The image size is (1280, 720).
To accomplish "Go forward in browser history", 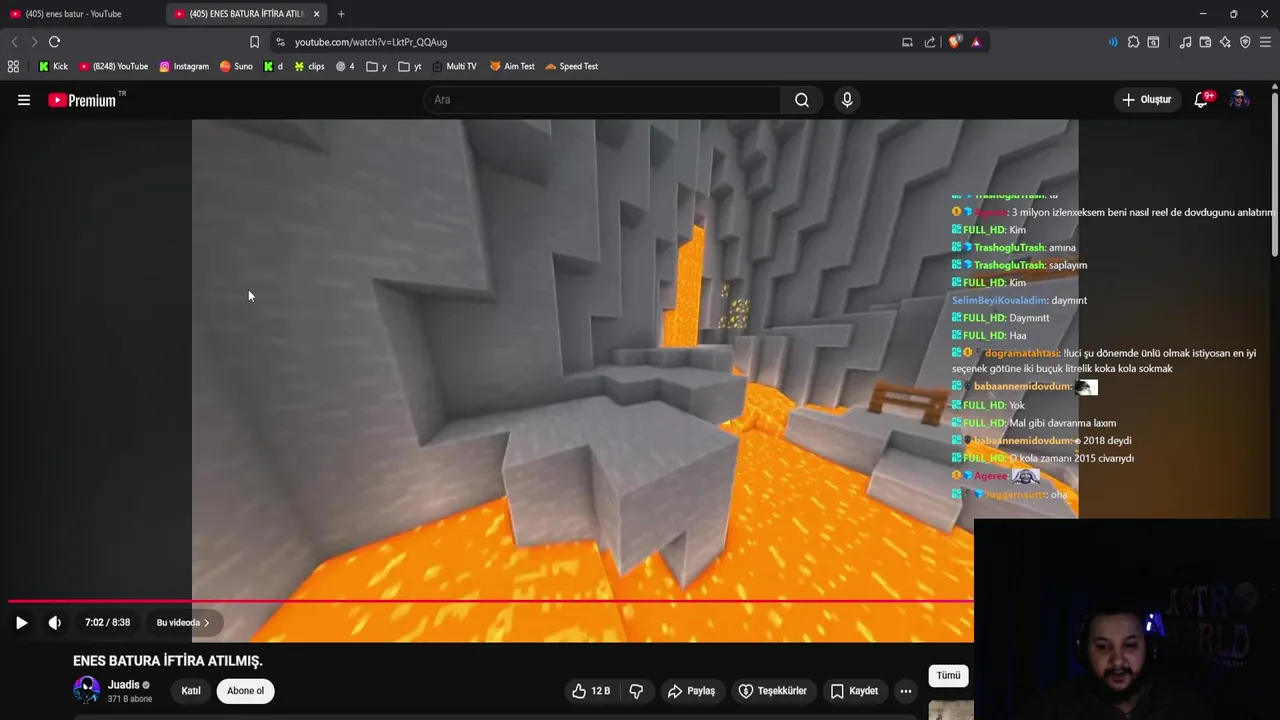I will click(x=34, y=42).
